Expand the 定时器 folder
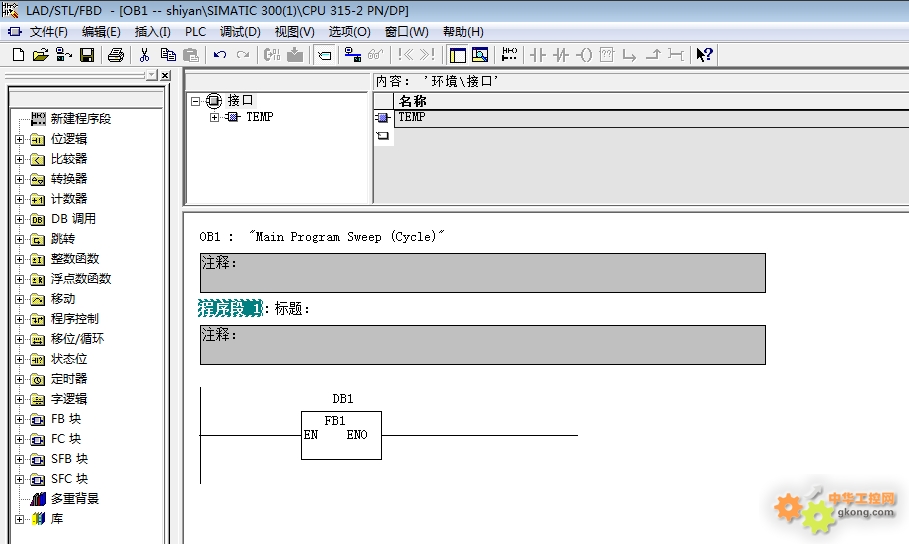Screen dimensions: 909x544 (x=19, y=379)
